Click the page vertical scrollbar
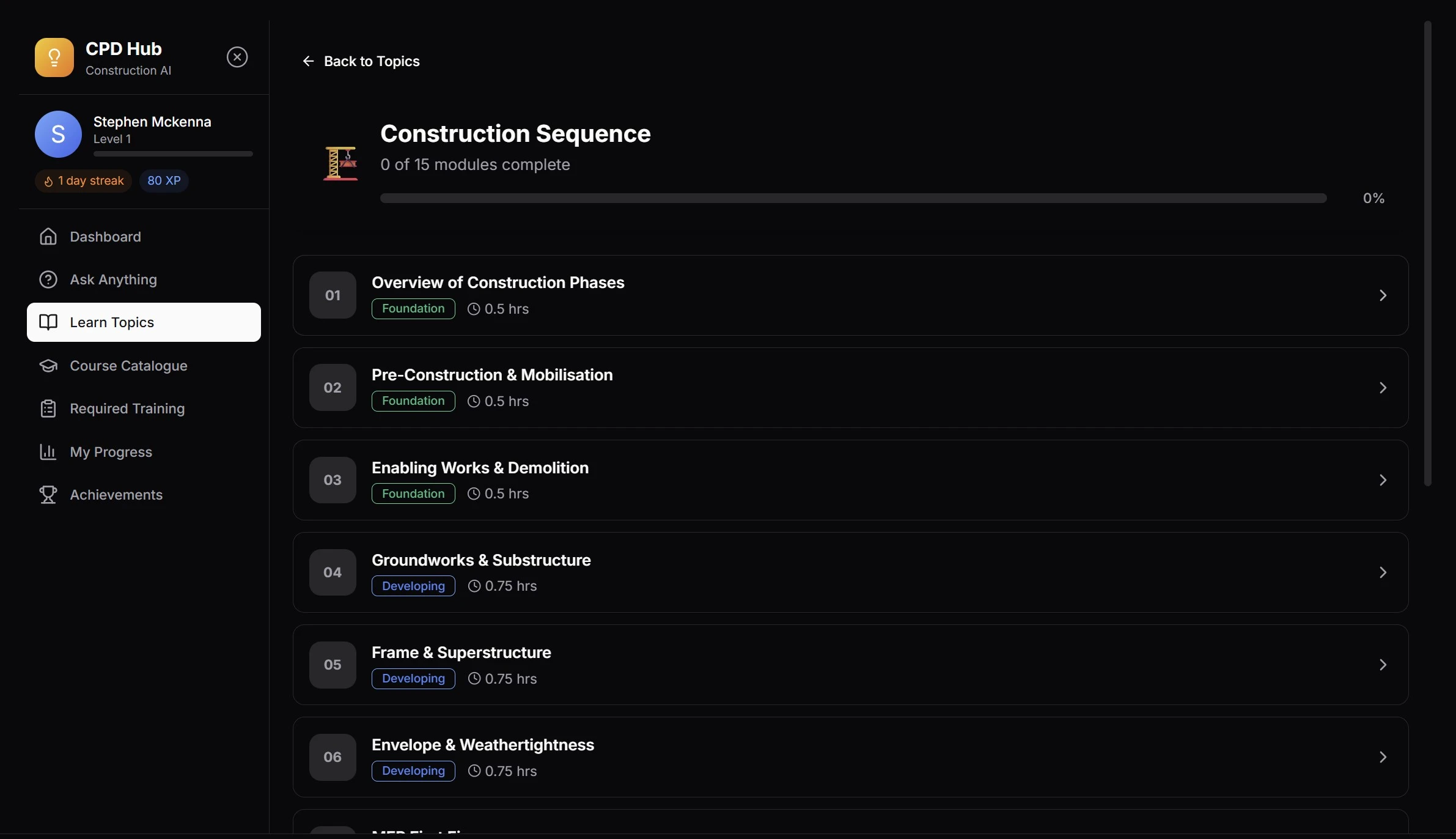Viewport: 1456px width, 839px height. pos(1427,254)
